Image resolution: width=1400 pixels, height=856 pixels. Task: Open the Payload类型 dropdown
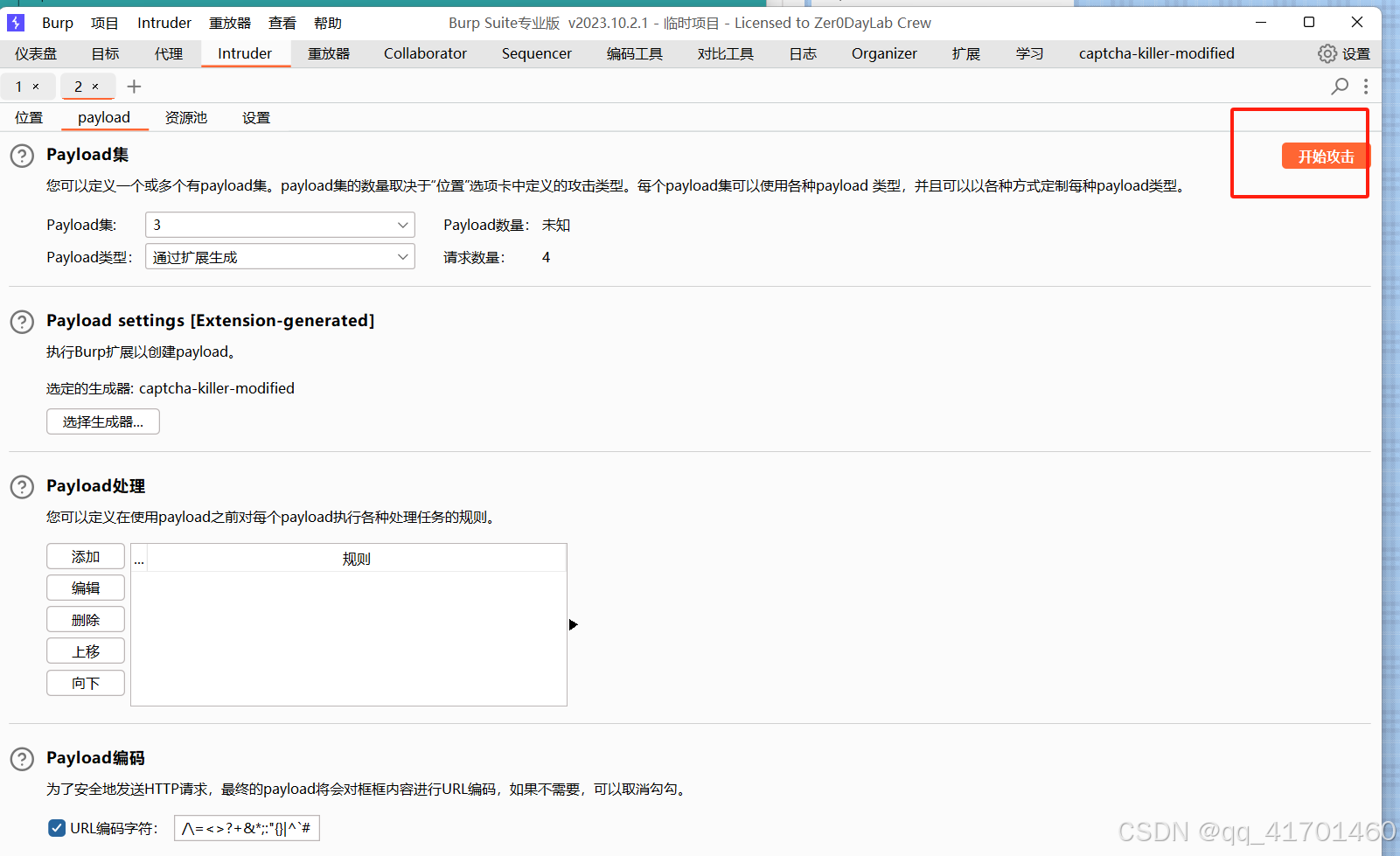point(280,257)
